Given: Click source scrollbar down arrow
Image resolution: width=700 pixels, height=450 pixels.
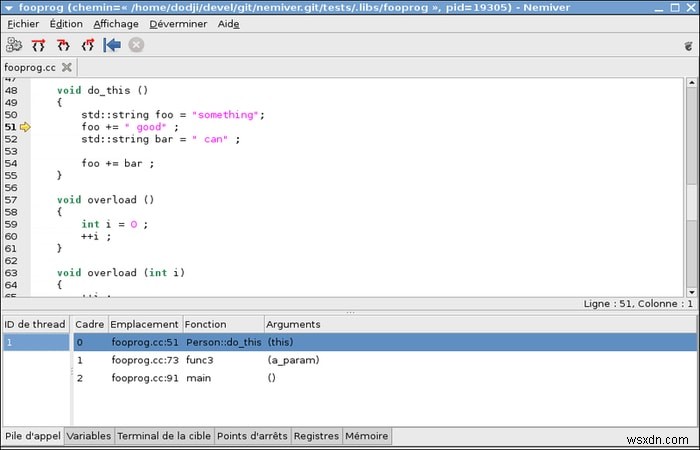Looking at the screenshot, I should tap(692, 292).
